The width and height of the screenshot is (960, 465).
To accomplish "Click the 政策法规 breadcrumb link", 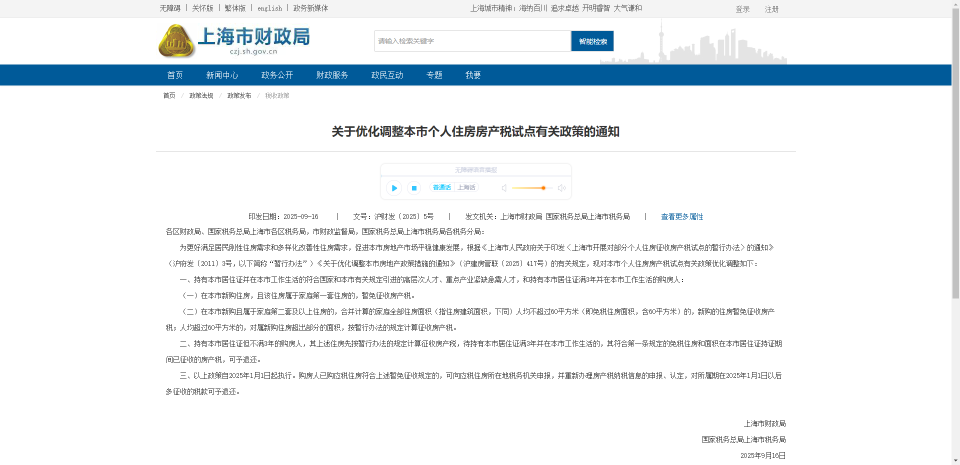I will pos(201,96).
